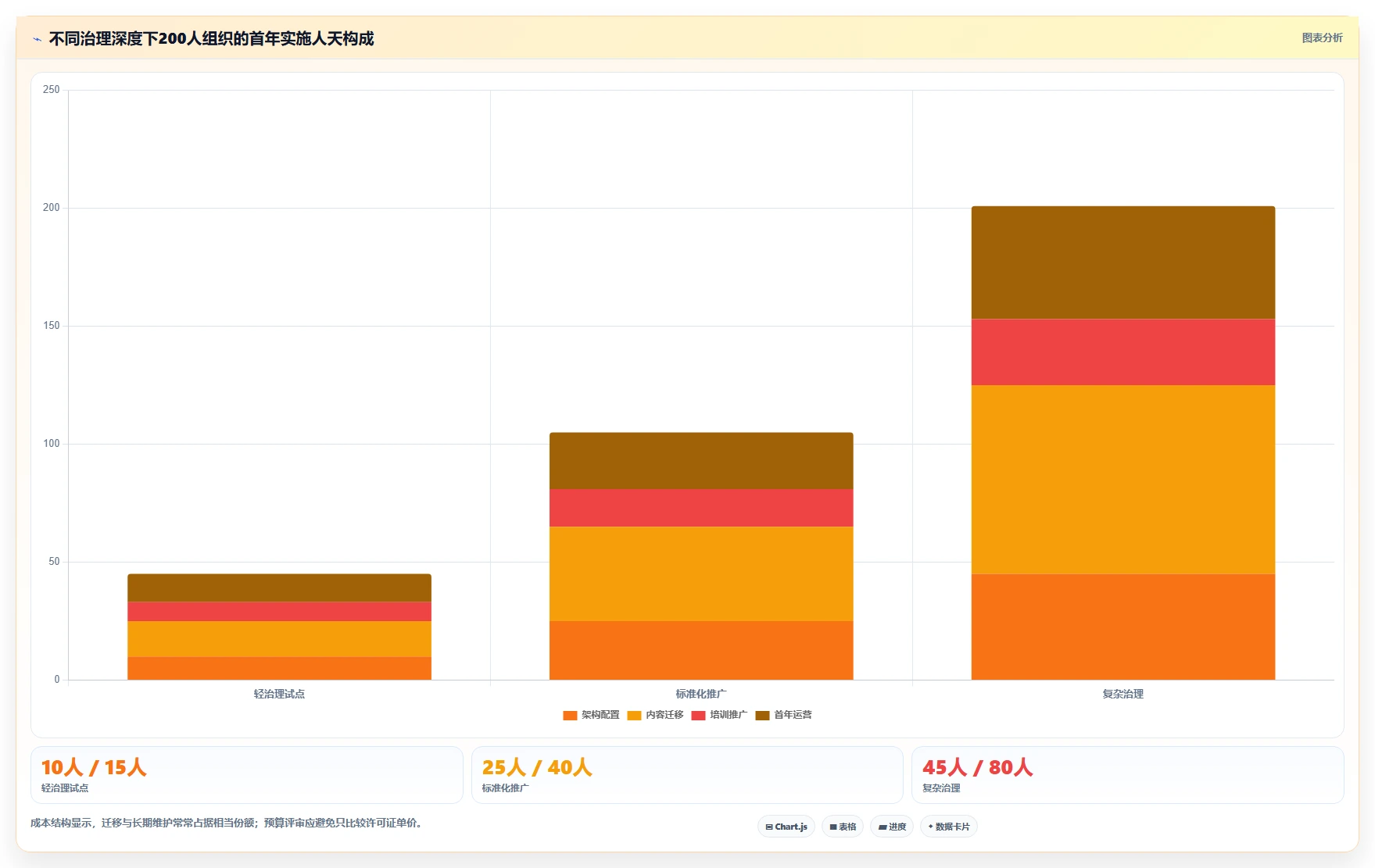Click the footnote starting 成本结构显示
Image resolution: width=1375 pixels, height=868 pixels.
pyautogui.click(x=228, y=823)
